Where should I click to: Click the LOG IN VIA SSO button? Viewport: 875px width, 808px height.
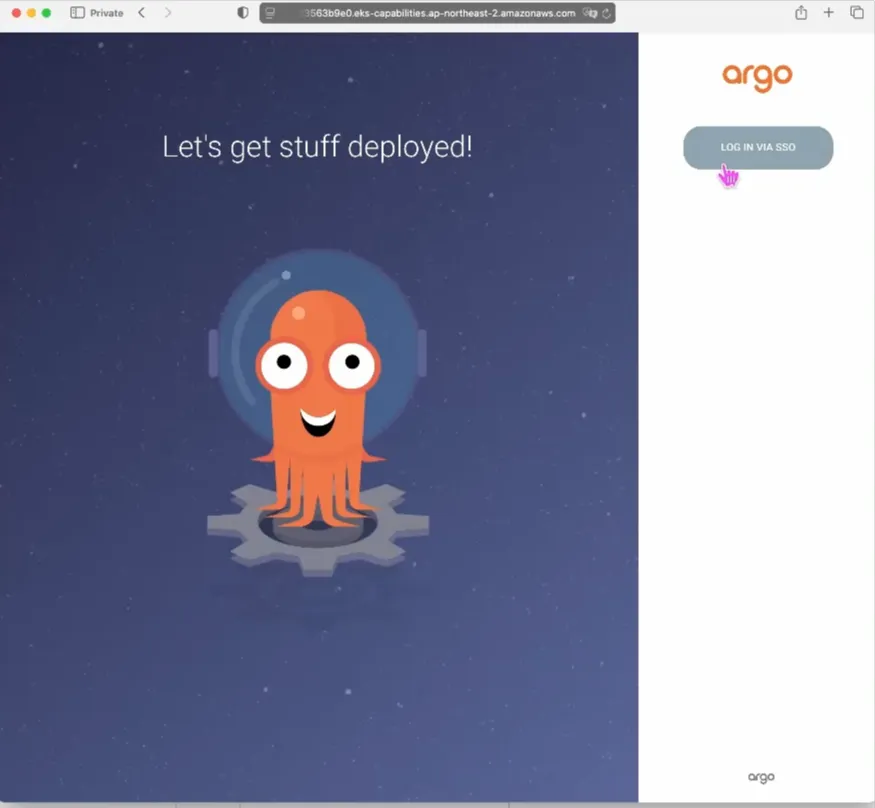[758, 147]
